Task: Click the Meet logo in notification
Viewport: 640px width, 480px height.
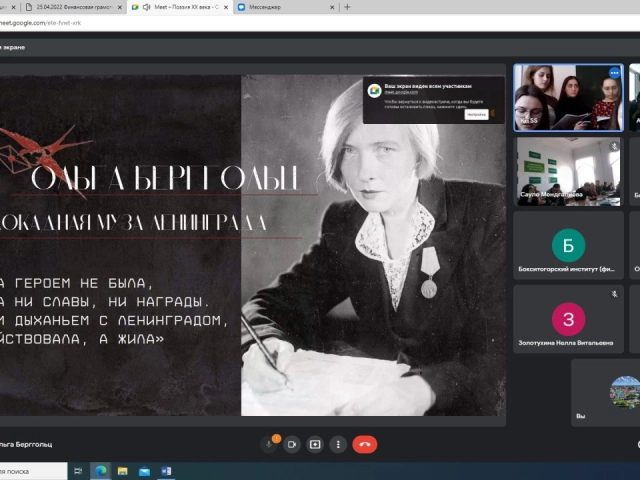Action: (374, 91)
